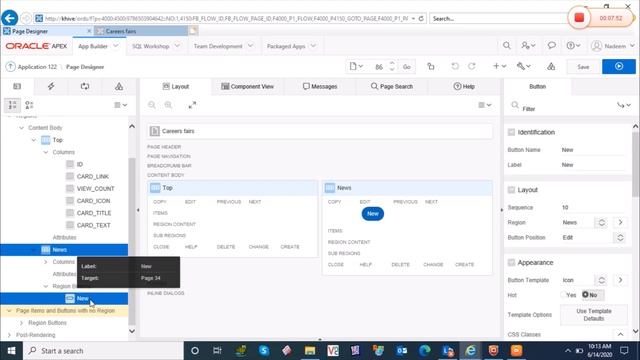Click the zoom out magnifier in Layout
The image size is (640, 360).
click(152, 105)
